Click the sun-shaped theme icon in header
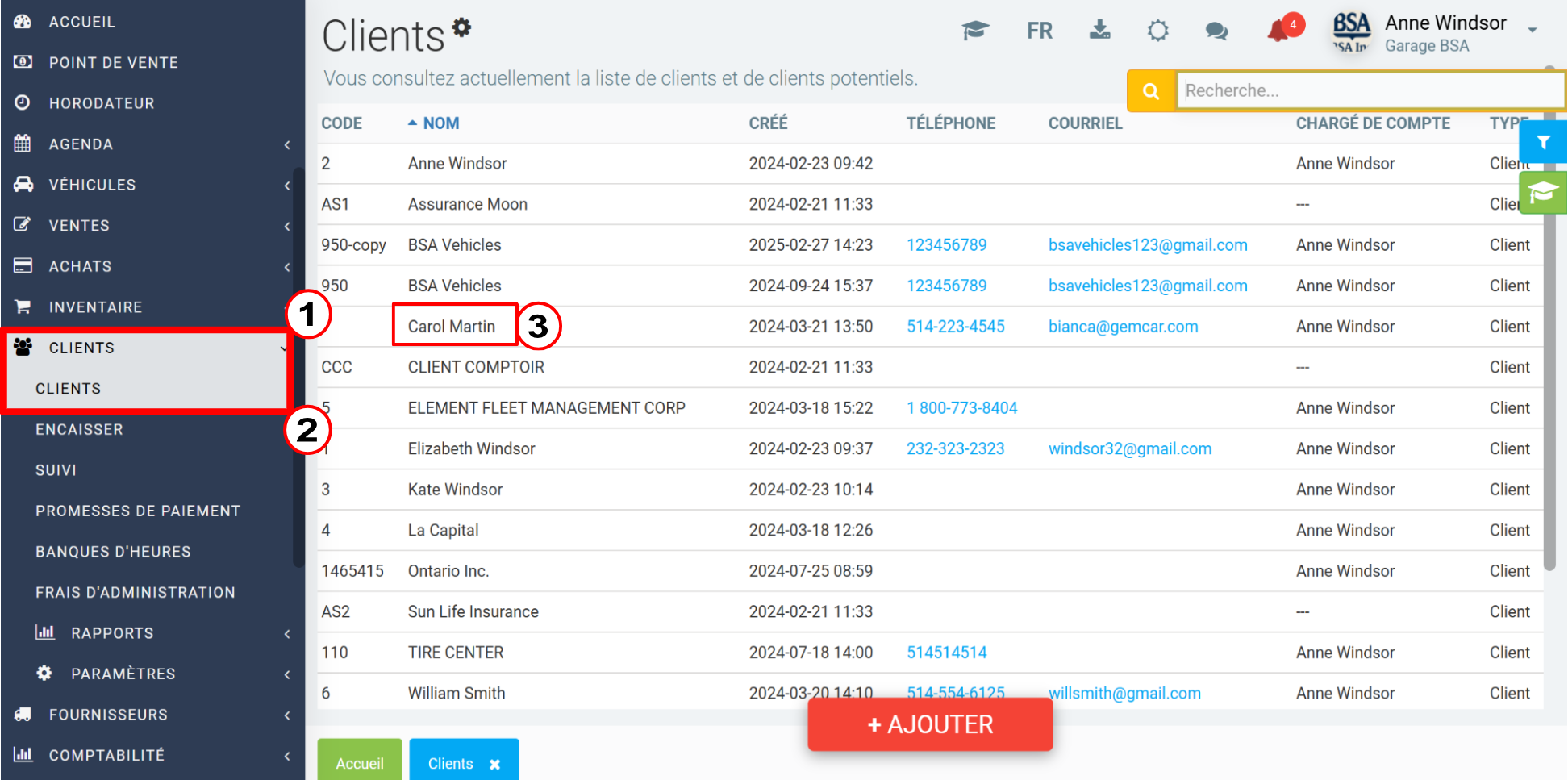 (1157, 31)
